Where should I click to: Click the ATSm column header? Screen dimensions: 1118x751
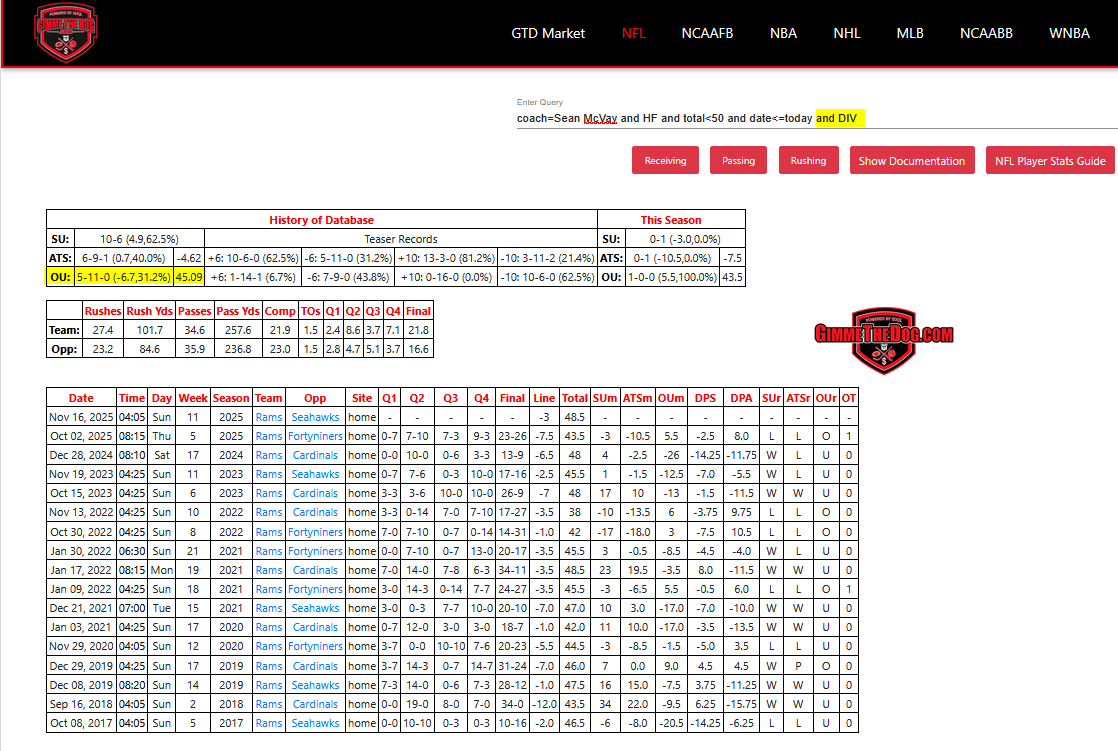coord(637,398)
